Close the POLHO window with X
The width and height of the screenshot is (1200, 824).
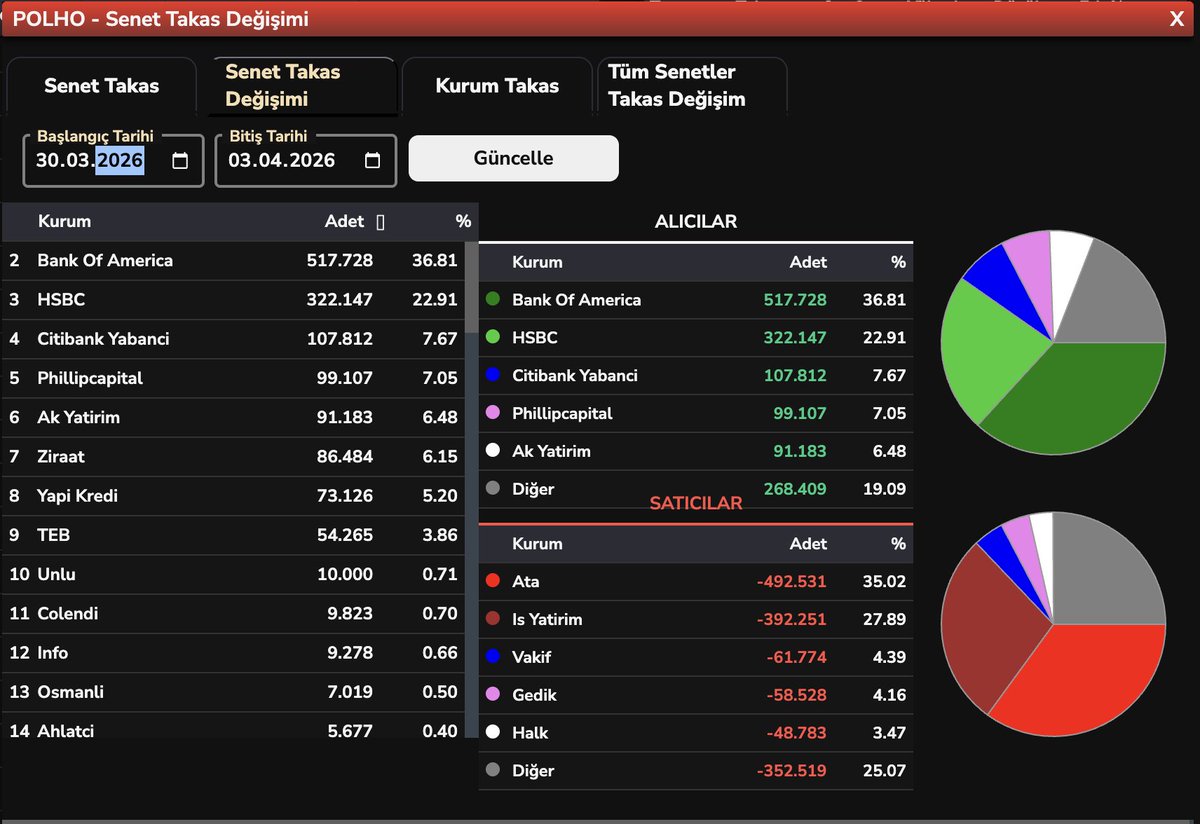coord(1177,18)
